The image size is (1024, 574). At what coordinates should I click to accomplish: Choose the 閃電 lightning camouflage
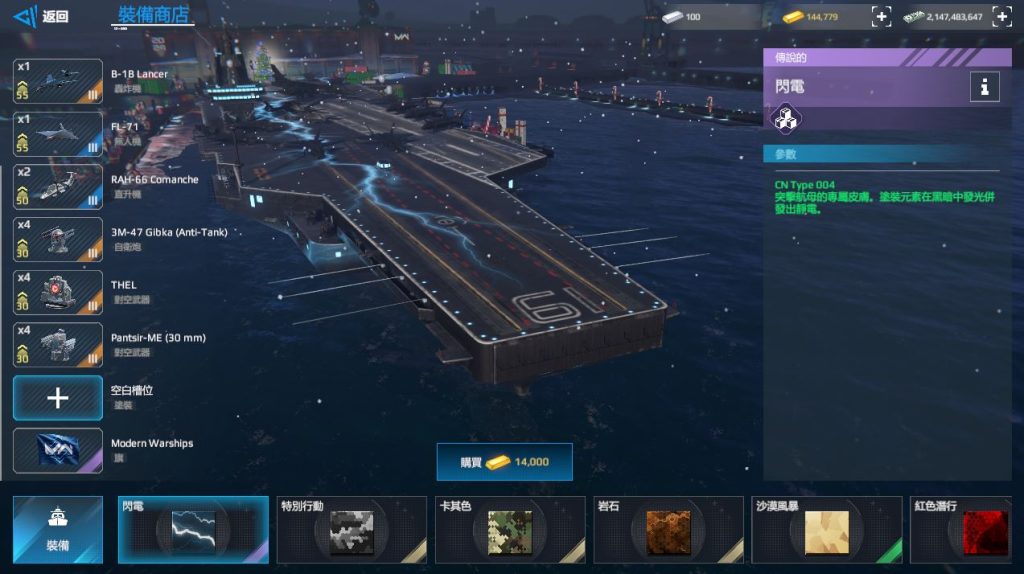click(193, 530)
